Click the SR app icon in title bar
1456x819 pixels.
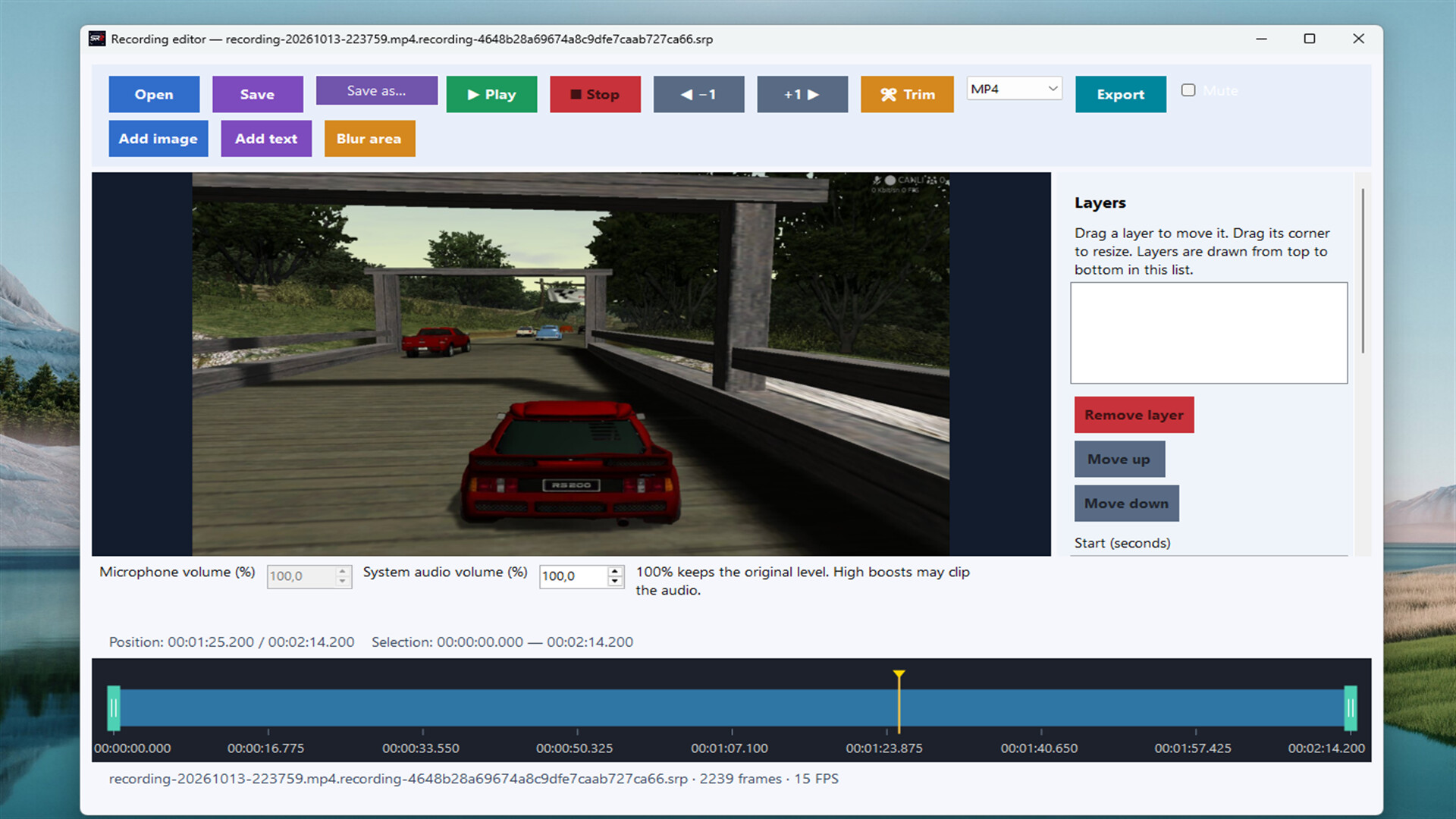pos(97,39)
